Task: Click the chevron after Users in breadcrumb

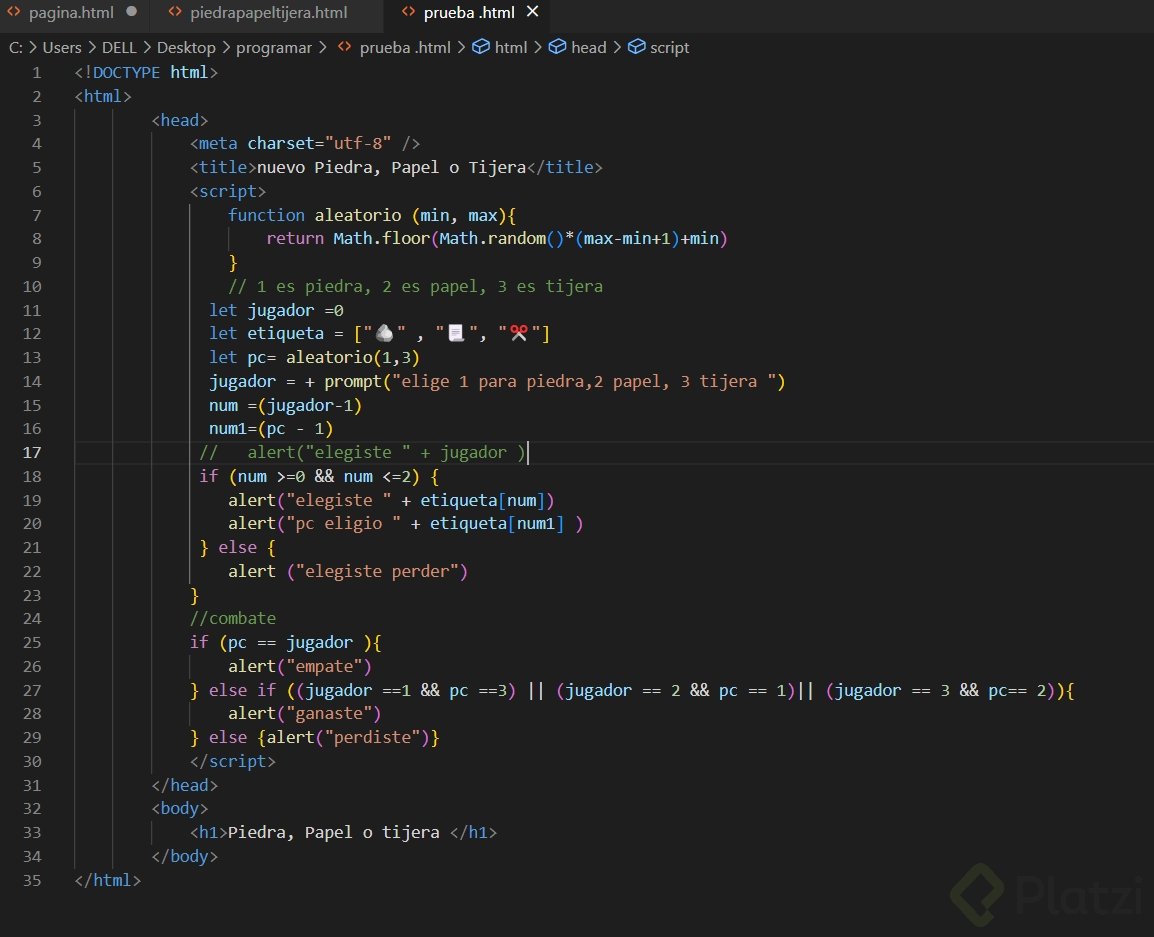Action: click(92, 48)
